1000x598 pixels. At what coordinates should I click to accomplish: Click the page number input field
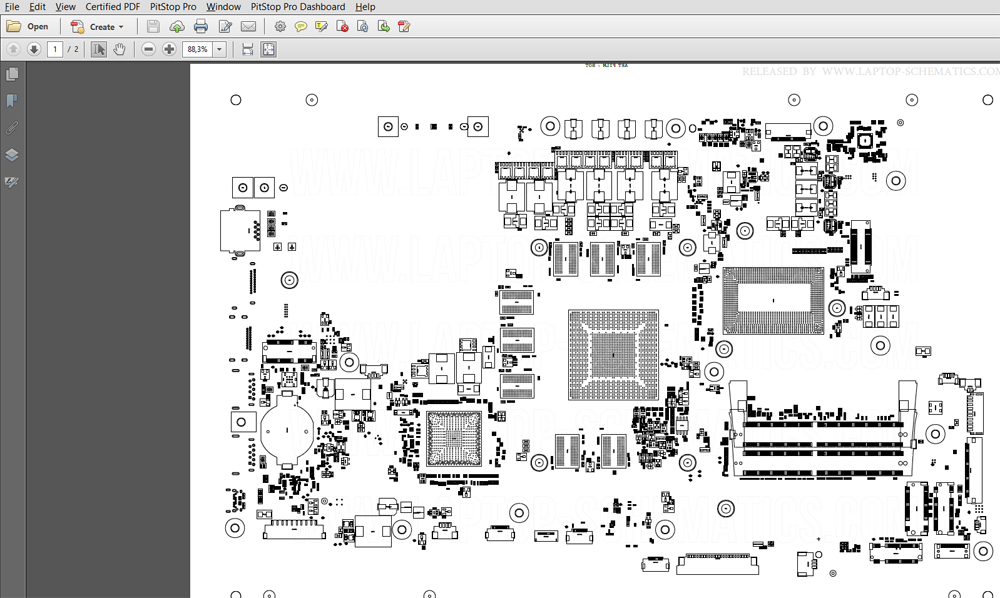tap(55, 49)
